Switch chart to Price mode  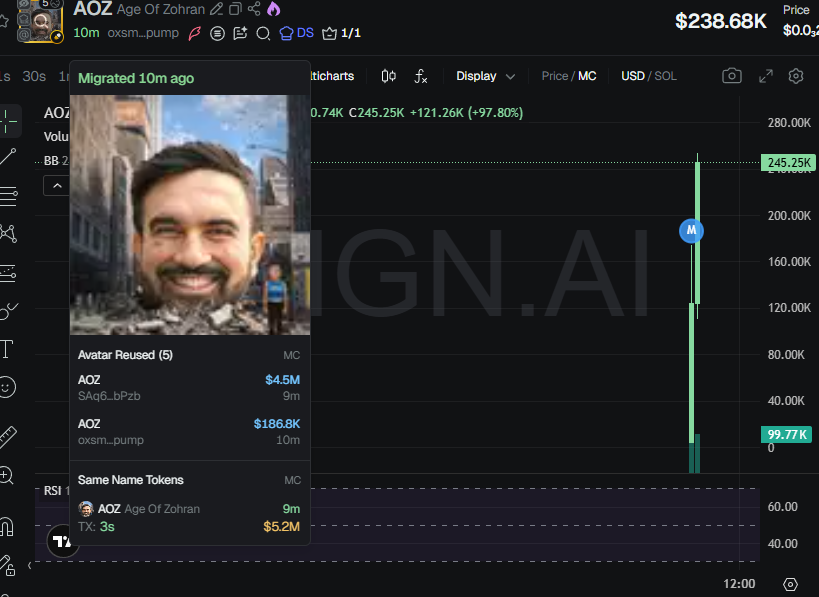[554, 76]
